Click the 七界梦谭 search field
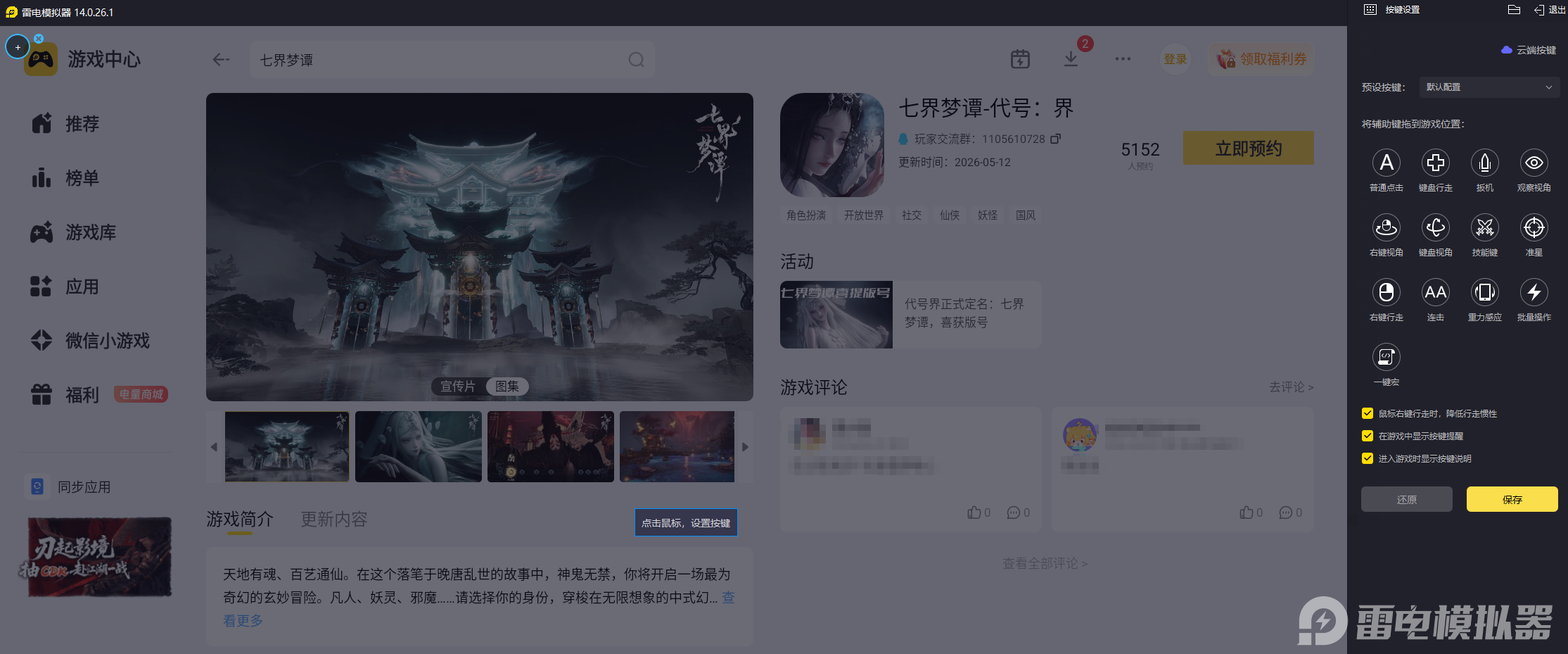Image resolution: width=1568 pixels, height=654 pixels. pos(452,60)
